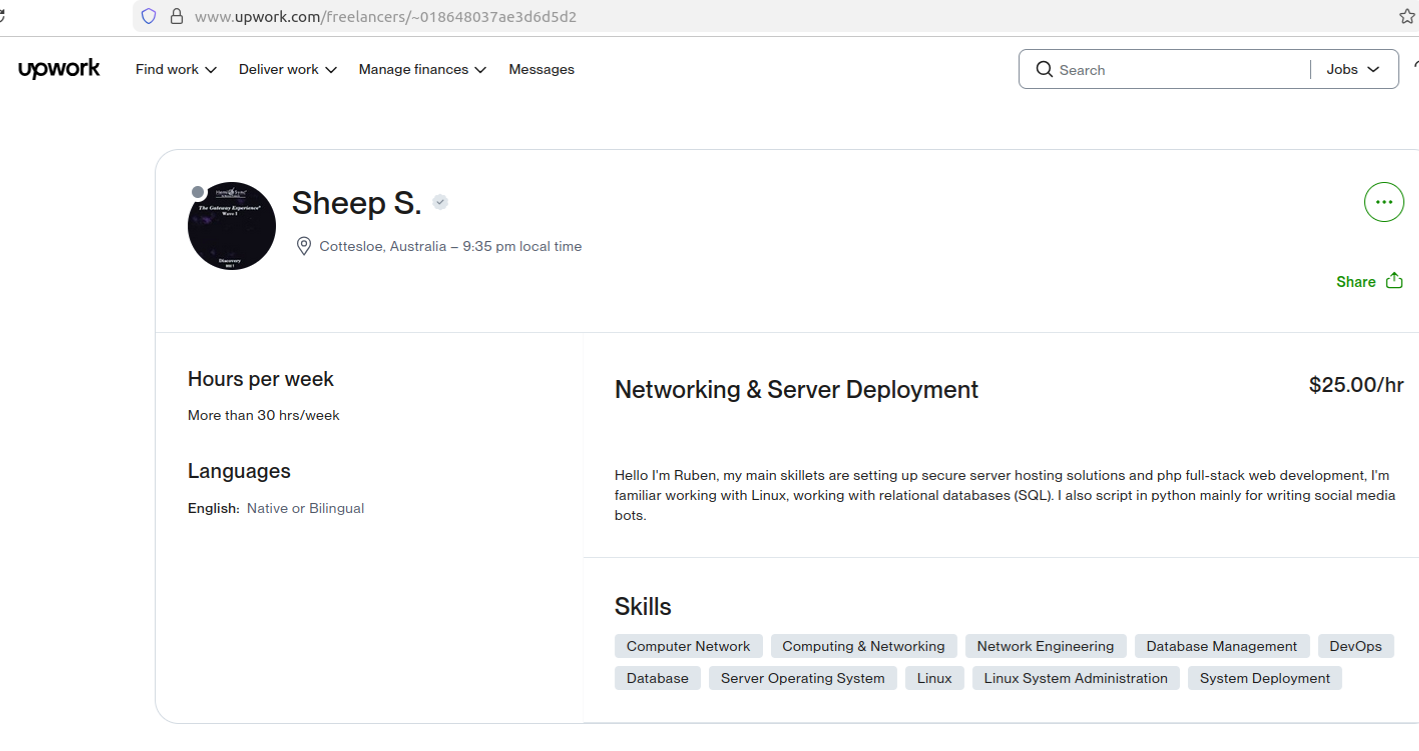Click the browser shield tracking protection icon
The image size is (1419, 751).
[148, 16]
